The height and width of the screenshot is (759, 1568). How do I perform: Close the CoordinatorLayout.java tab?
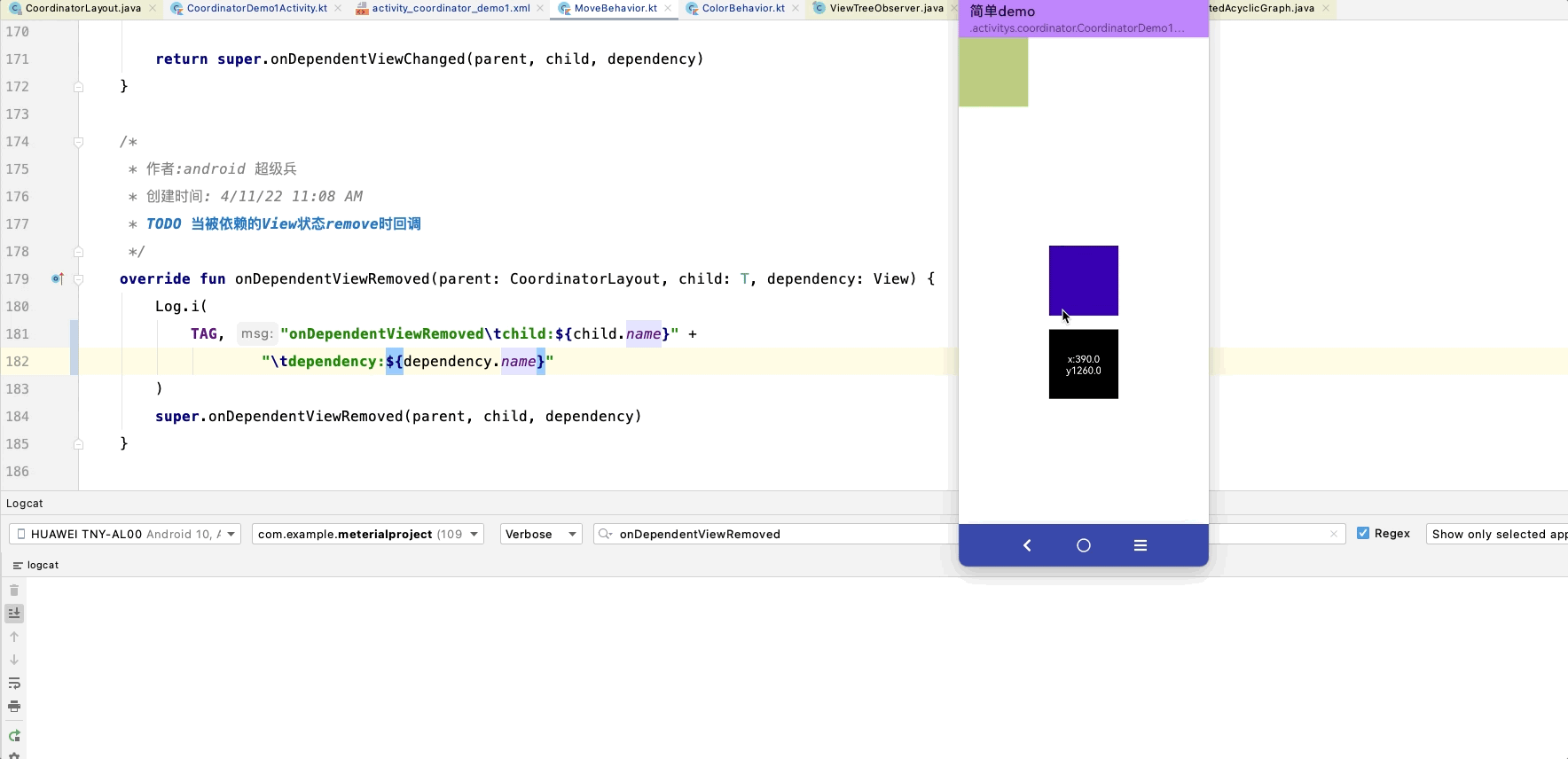153,8
